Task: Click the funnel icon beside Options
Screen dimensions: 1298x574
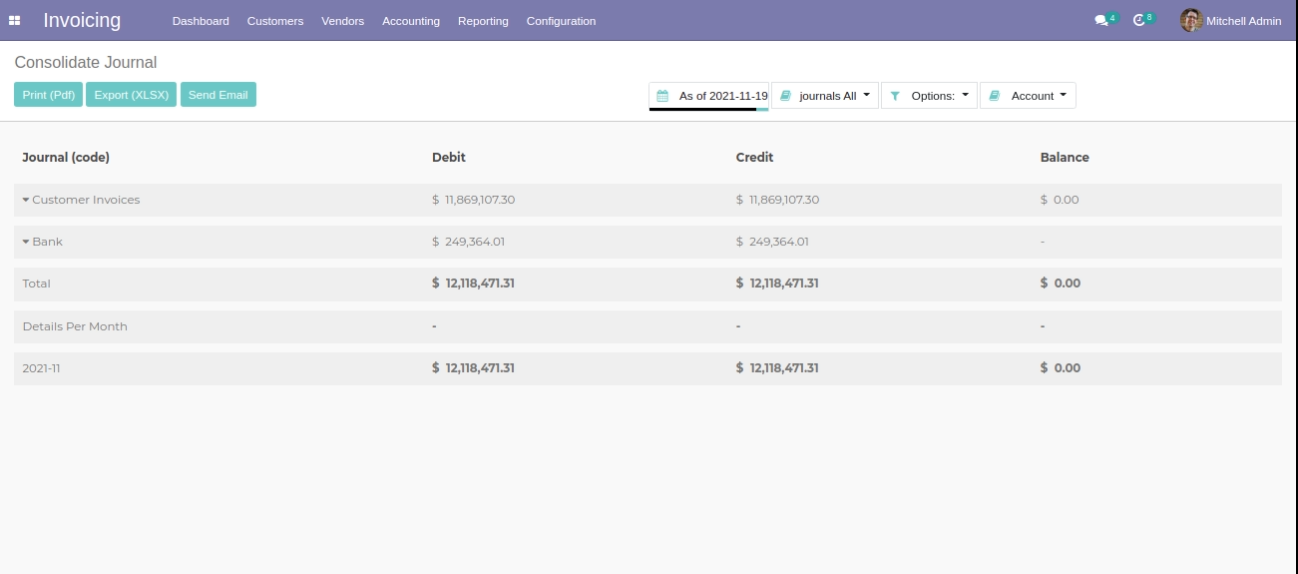Action: click(x=895, y=96)
